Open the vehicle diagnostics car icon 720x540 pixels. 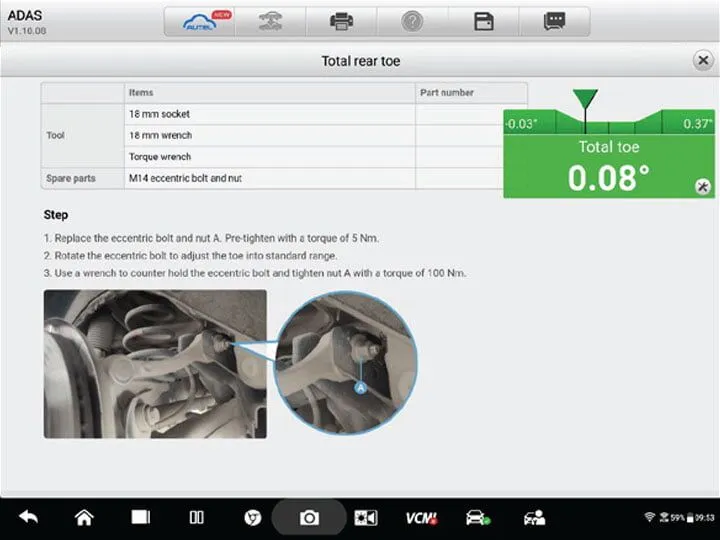point(477,517)
